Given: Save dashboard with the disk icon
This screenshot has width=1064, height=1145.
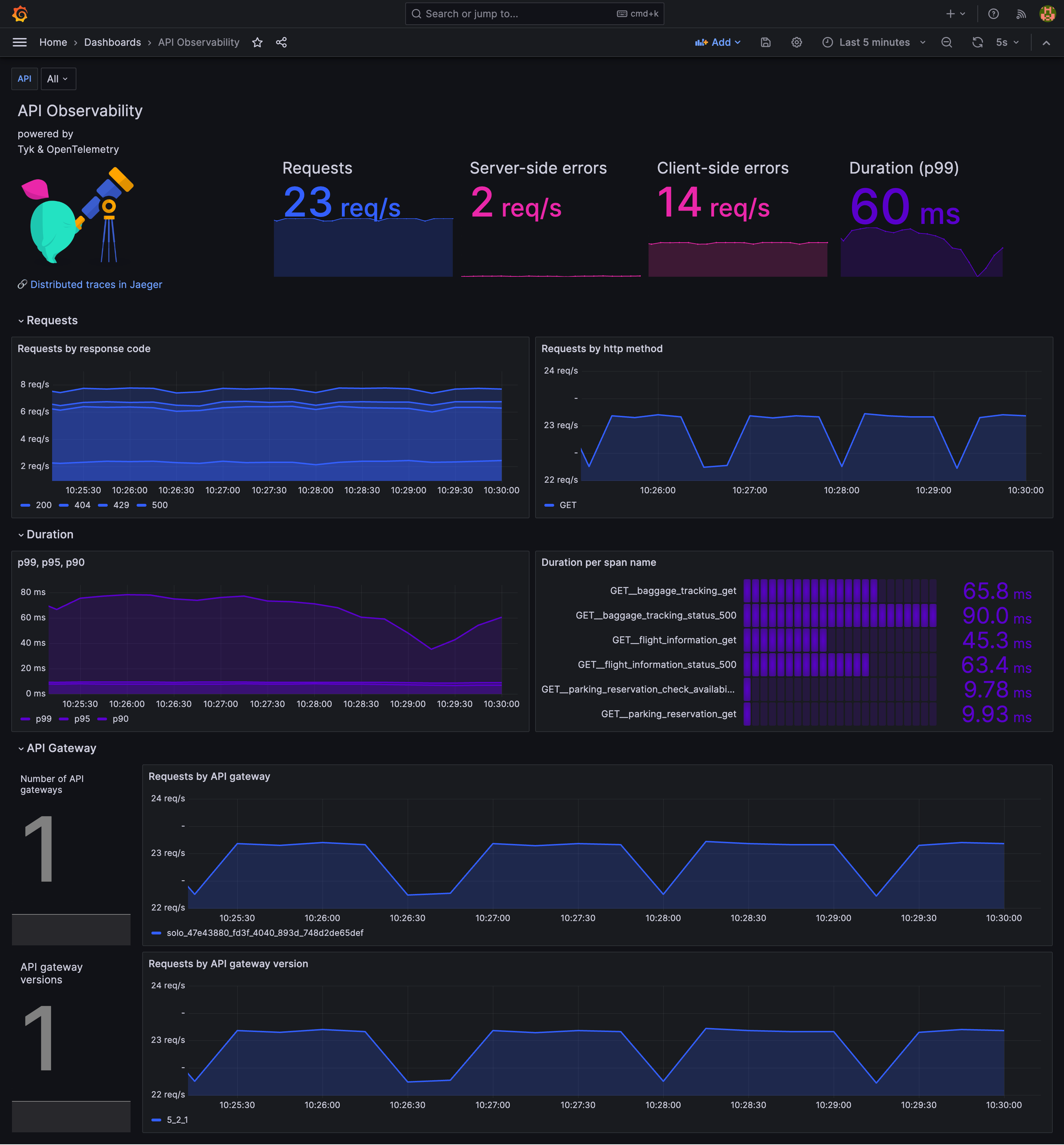Looking at the screenshot, I should pos(765,43).
